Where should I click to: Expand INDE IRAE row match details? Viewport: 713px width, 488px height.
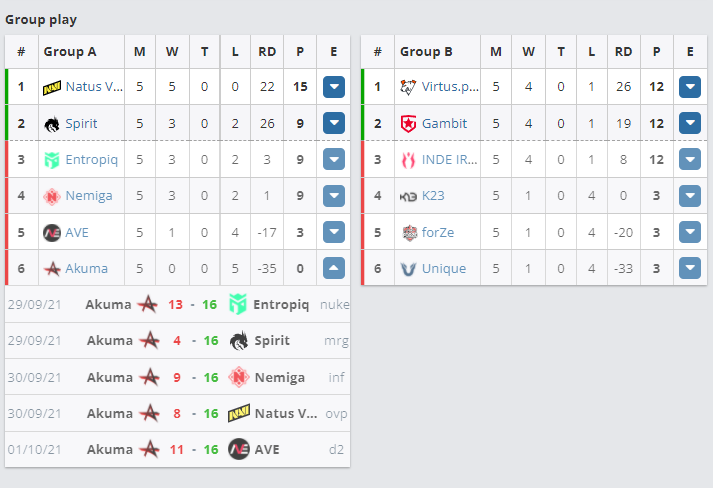coord(690,160)
